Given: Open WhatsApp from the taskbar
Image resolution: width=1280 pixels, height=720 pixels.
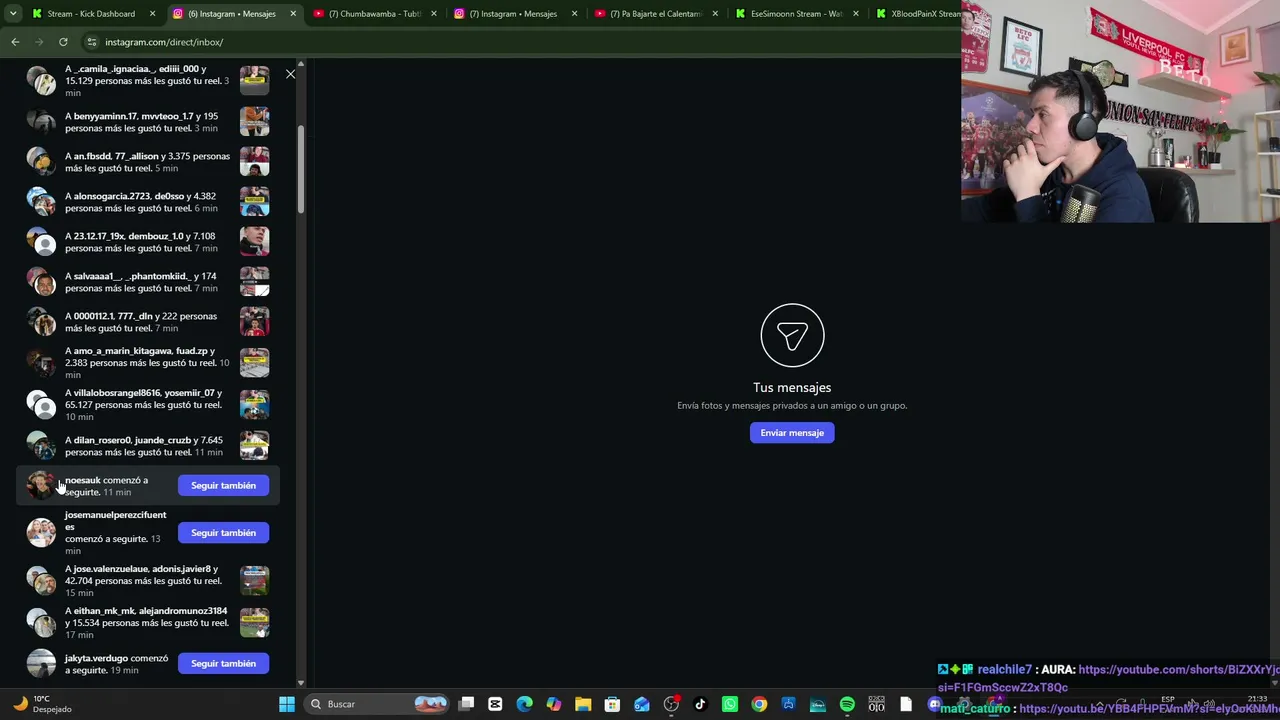Looking at the screenshot, I should click(x=730, y=704).
